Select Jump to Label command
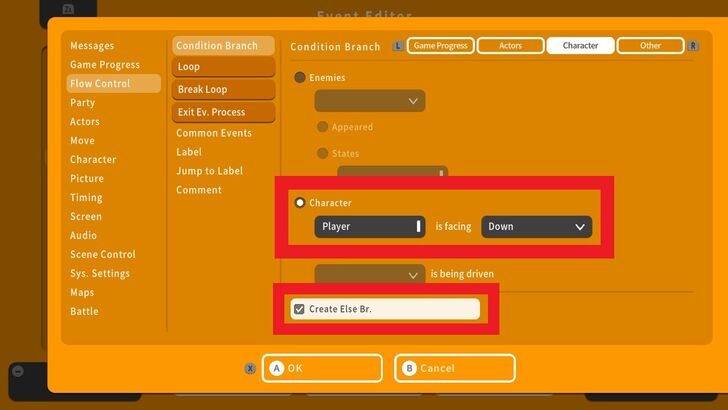Viewport: 728px width, 410px height. pyautogui.click(x=209, y=171)
